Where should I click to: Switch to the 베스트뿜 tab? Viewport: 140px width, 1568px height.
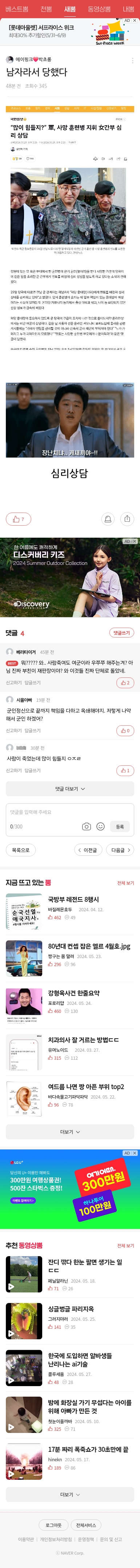click(16, 9)
